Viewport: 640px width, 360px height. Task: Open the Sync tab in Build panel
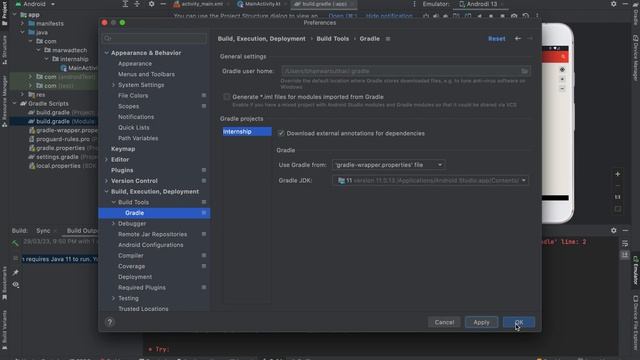coord(43,231)
